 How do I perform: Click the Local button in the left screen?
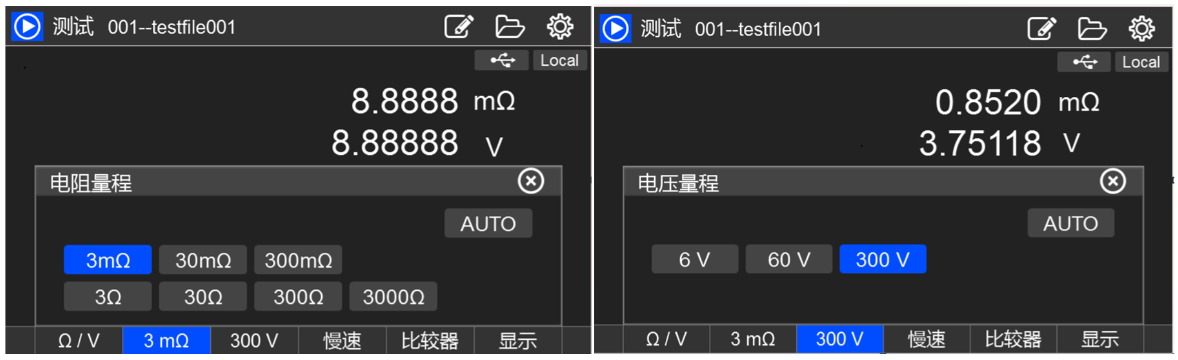560,61
